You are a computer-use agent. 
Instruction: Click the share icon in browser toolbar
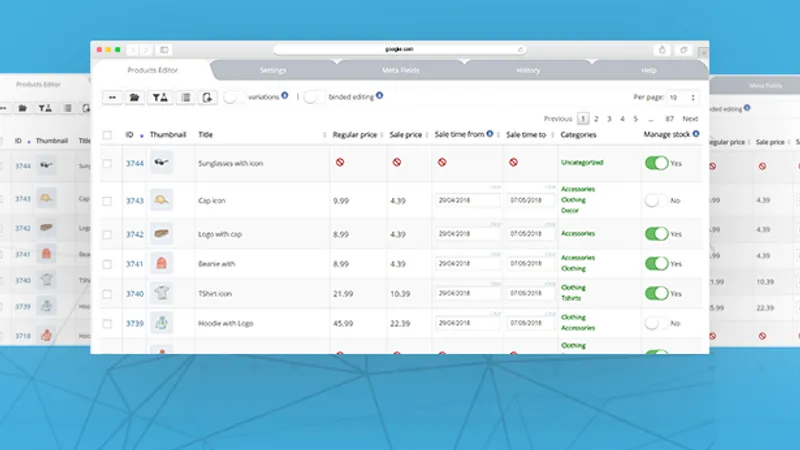pos(662,49)
